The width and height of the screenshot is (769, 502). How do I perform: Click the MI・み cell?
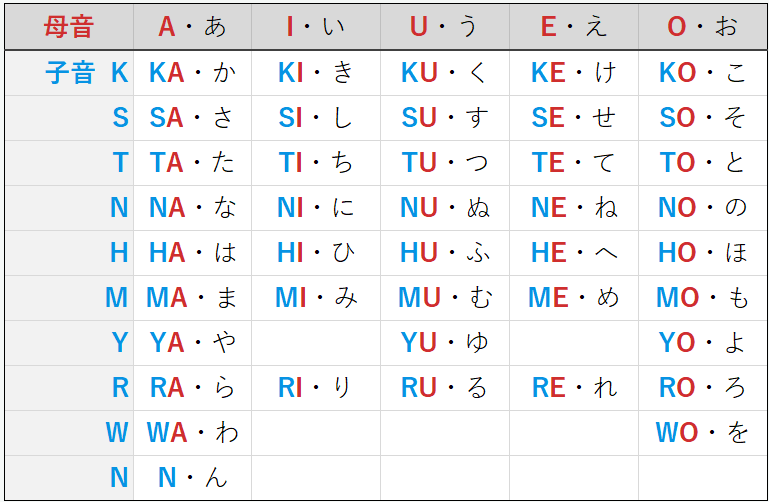pyautogui.click(x=316, y=298)
